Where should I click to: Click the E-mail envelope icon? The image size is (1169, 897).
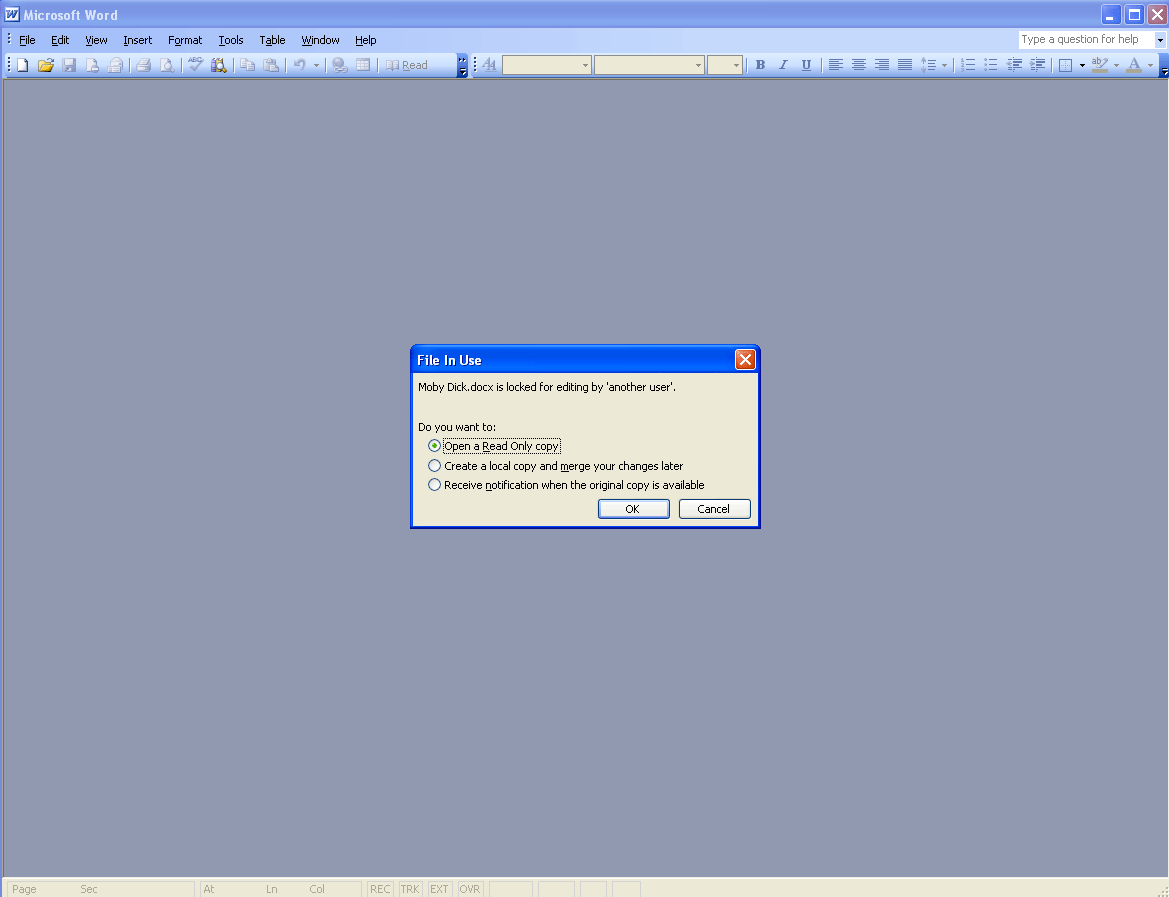pos(116,65)
